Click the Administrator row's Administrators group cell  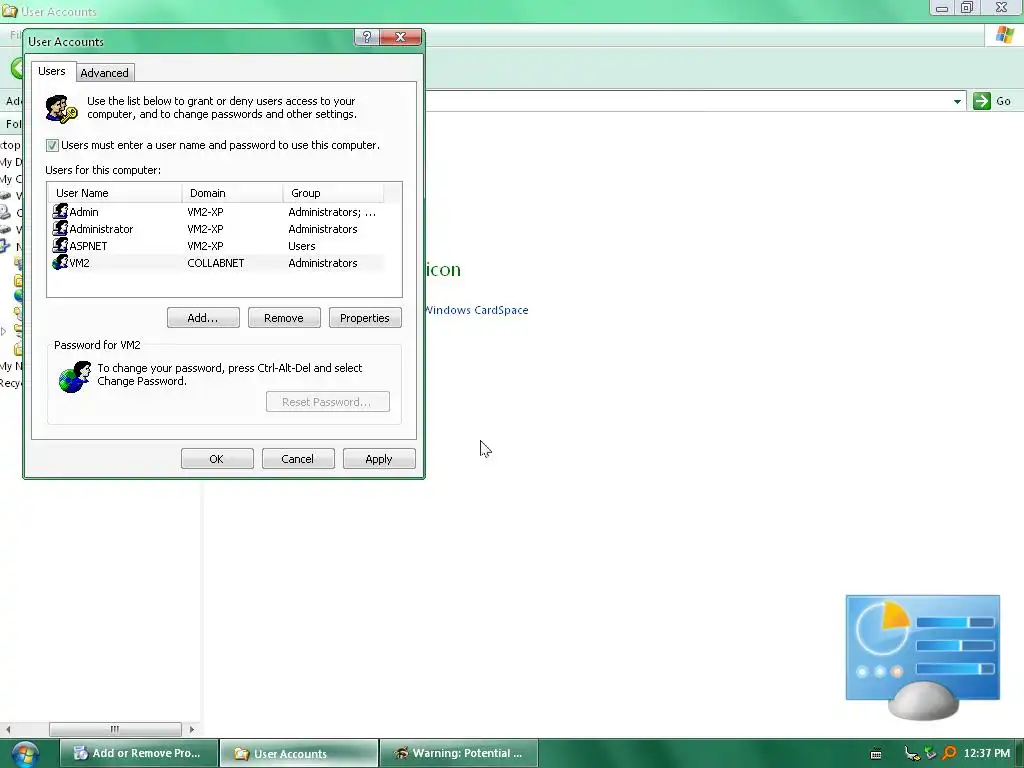[x=323, y=229]
